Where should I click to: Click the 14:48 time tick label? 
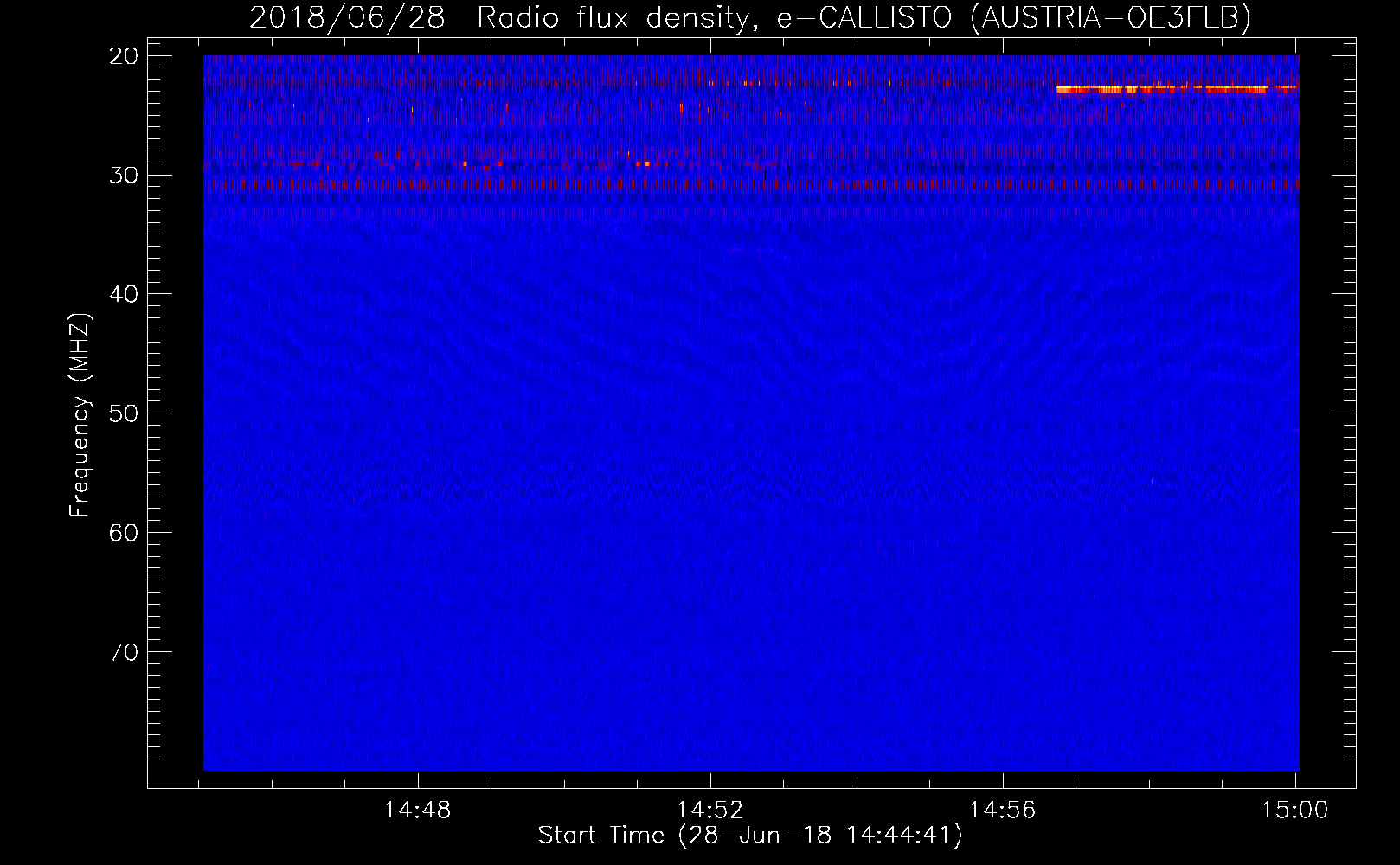point(418,811)
